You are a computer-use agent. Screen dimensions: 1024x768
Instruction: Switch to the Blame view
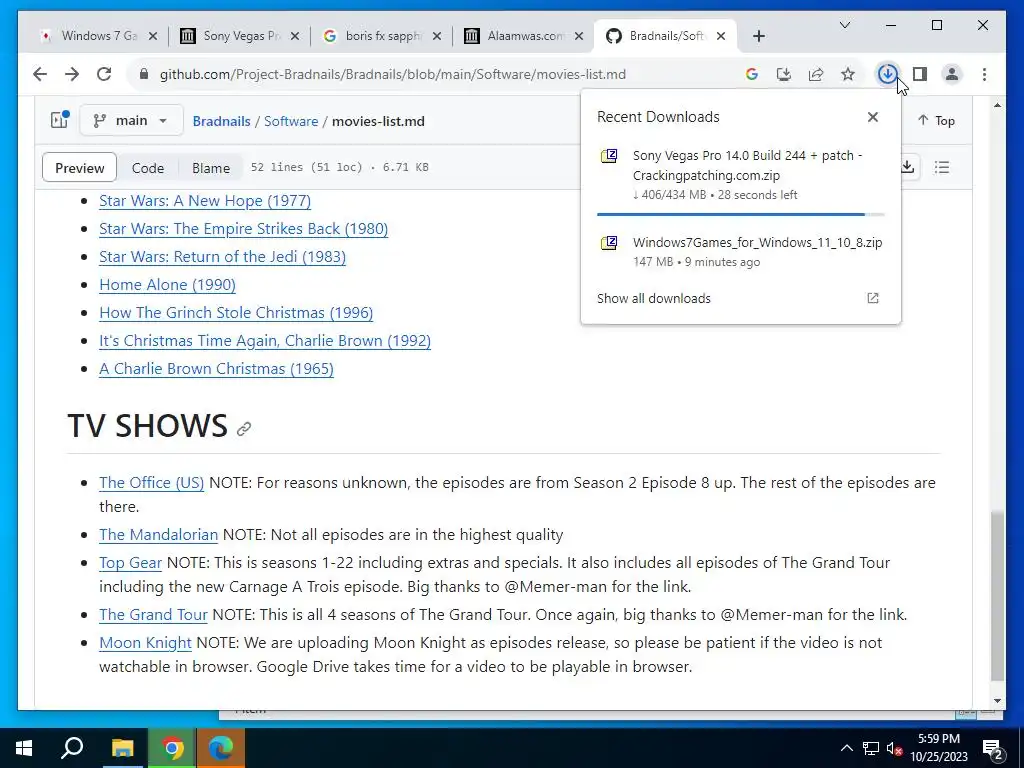pyautogui.click(x=211, y=168)
